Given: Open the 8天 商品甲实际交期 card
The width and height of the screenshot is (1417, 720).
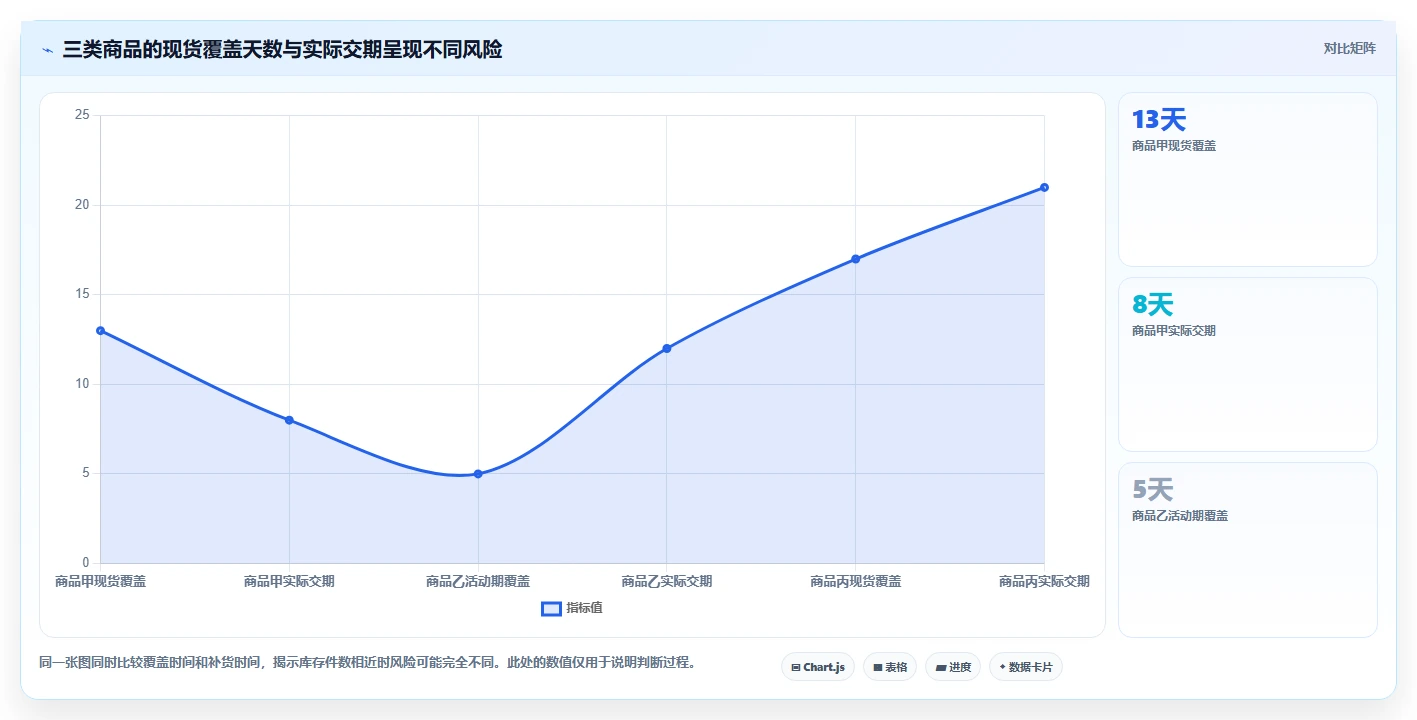Looking at the screenshot, I should (x=1247, y=364).
